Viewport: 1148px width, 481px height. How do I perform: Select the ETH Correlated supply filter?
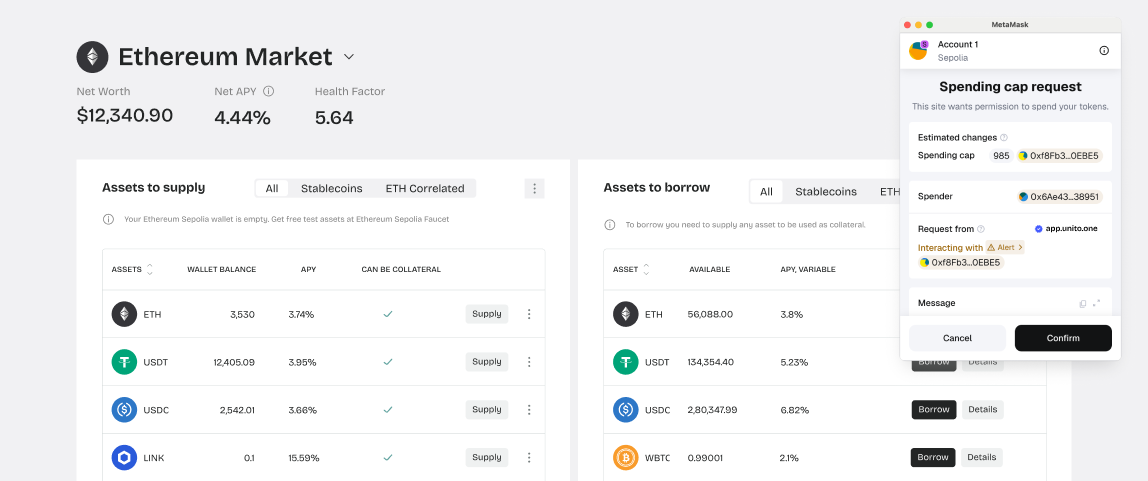425,188
